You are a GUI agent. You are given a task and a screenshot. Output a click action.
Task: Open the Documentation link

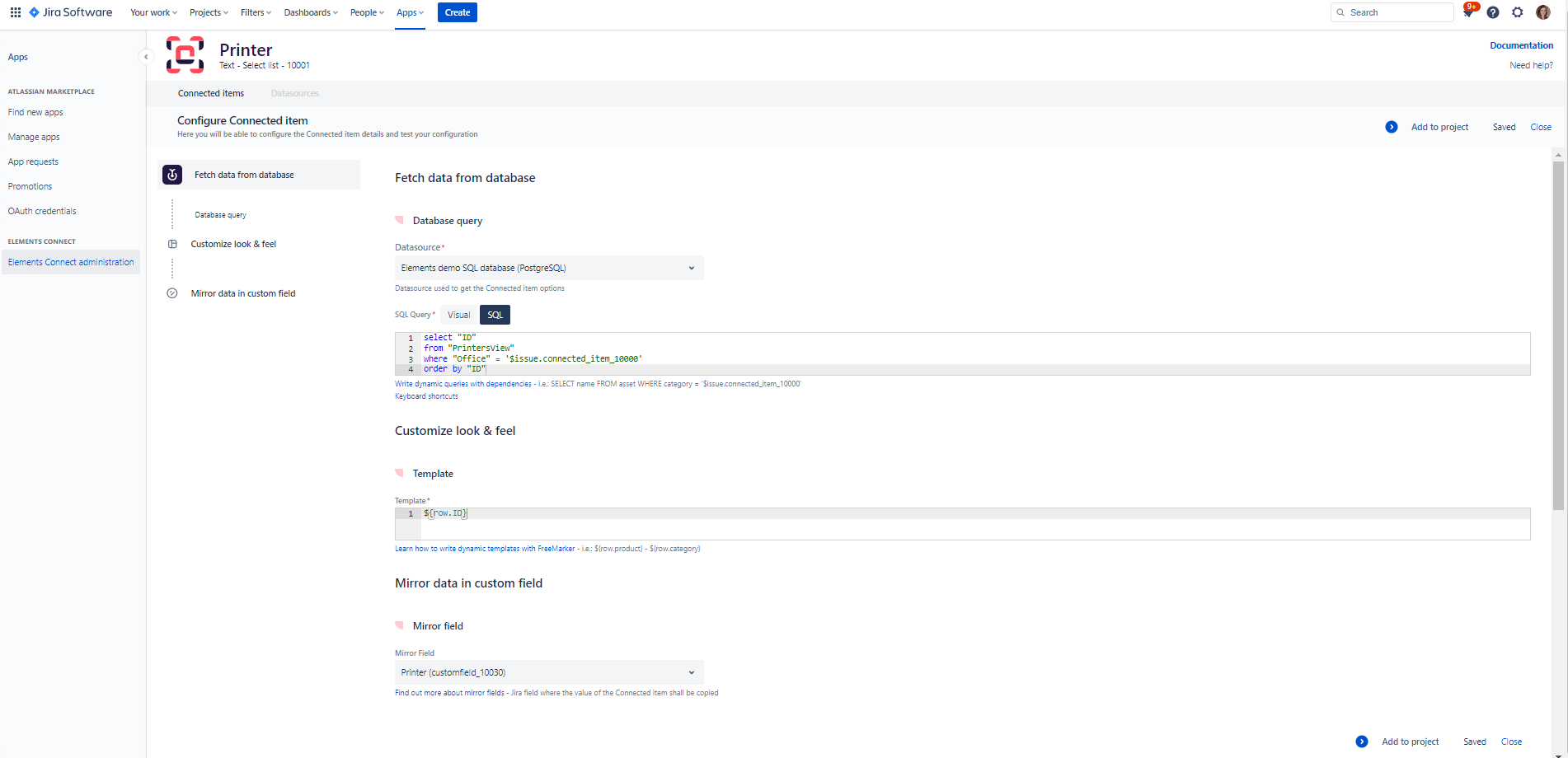point(1521,45)
